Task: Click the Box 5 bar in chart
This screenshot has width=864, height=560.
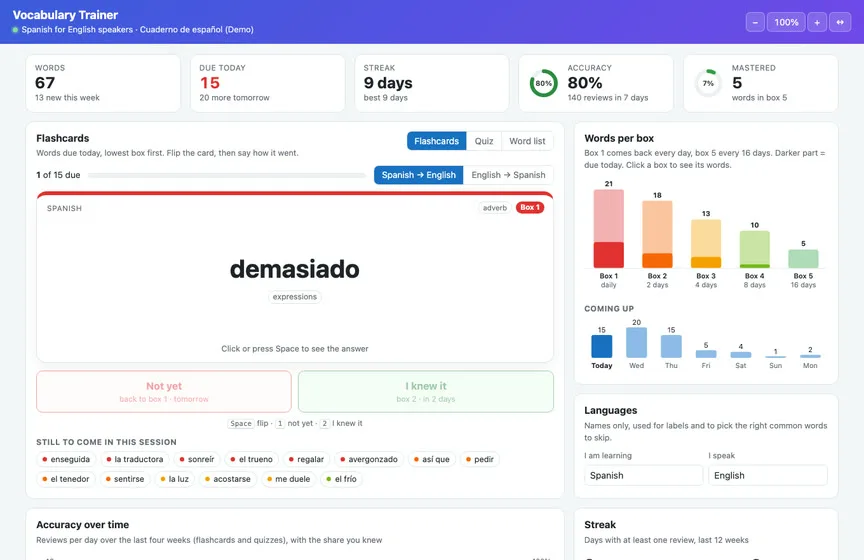Action: click(x=803, y=259)
